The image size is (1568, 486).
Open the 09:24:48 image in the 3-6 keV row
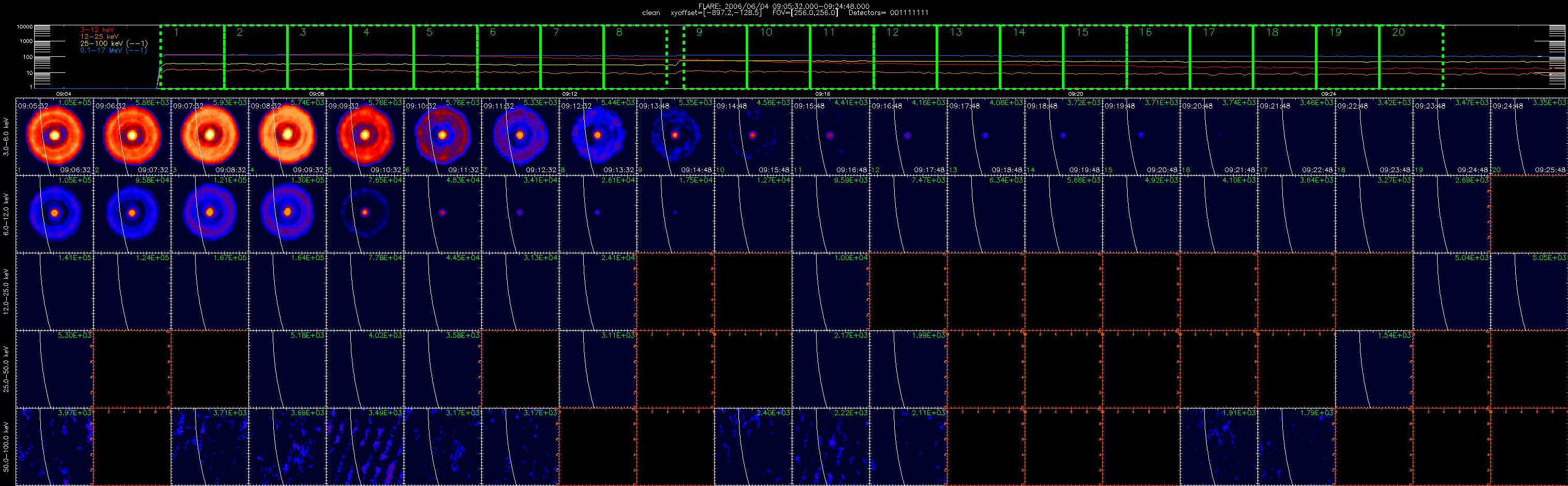coord(1529,136)
